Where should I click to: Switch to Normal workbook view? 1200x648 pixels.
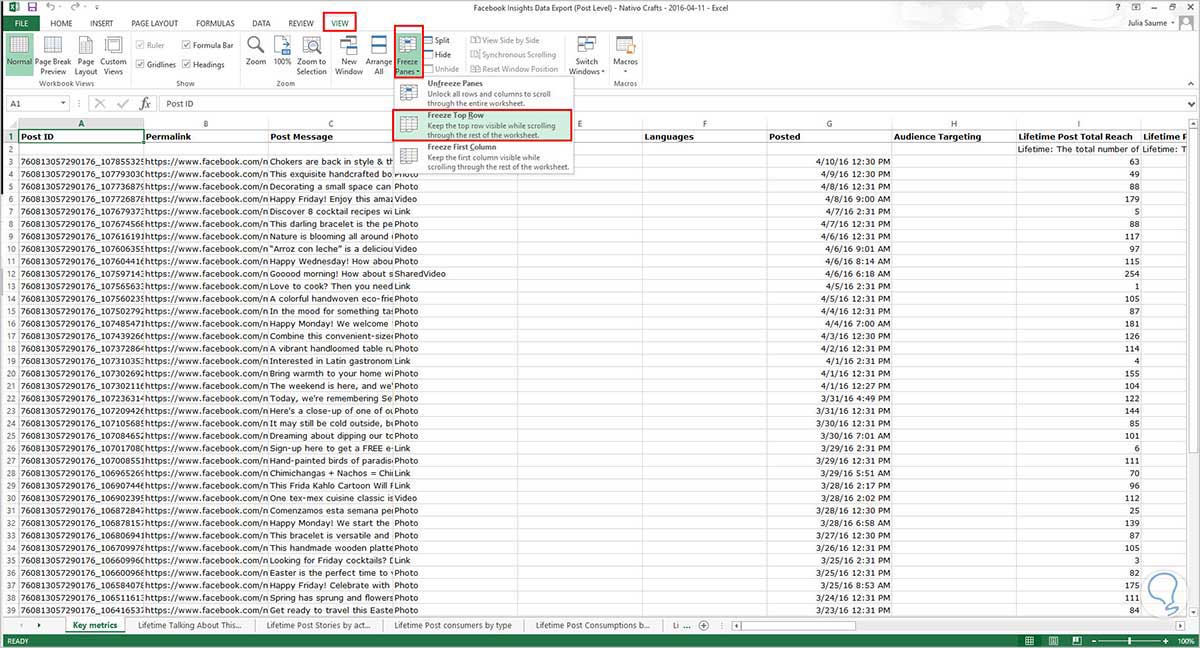(18, 55)
